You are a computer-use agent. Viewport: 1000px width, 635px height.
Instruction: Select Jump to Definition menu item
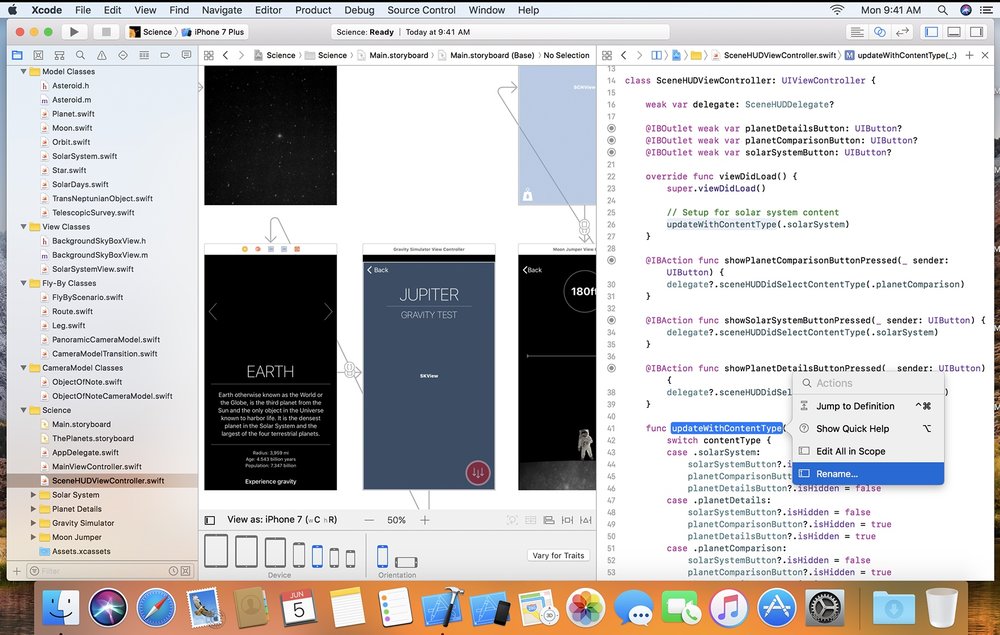(x=868, y=406)
